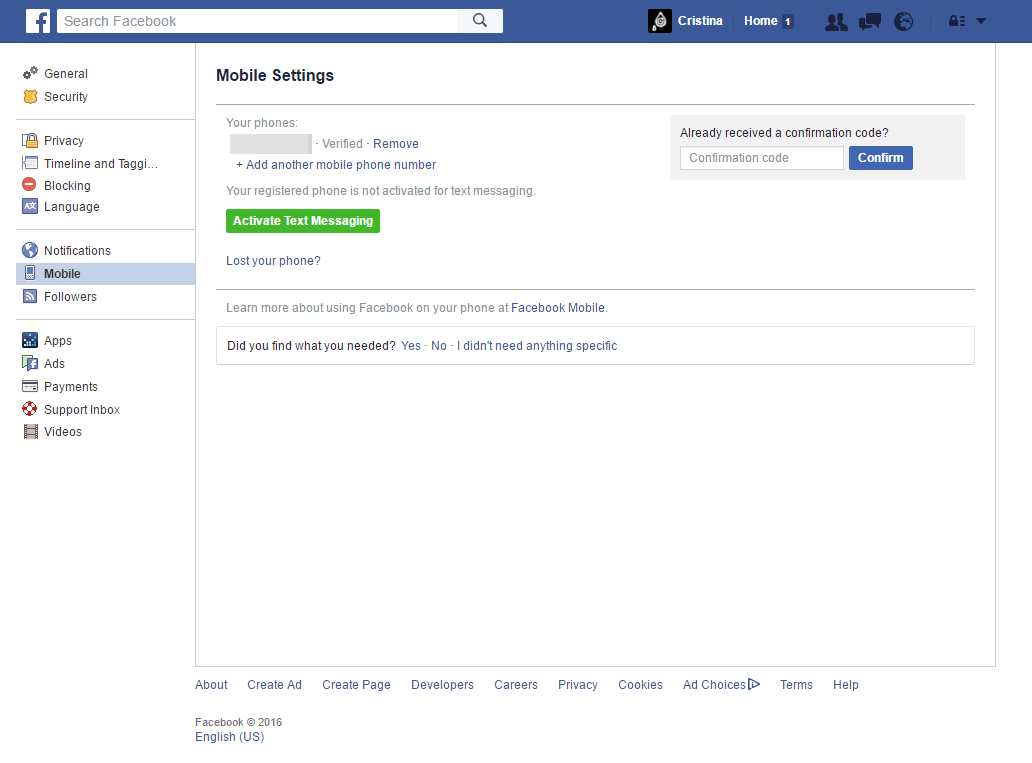The image size is (1032, 763).
Task: Click the Timeline and Tagging icon
Action: click(x=30, y=163)
